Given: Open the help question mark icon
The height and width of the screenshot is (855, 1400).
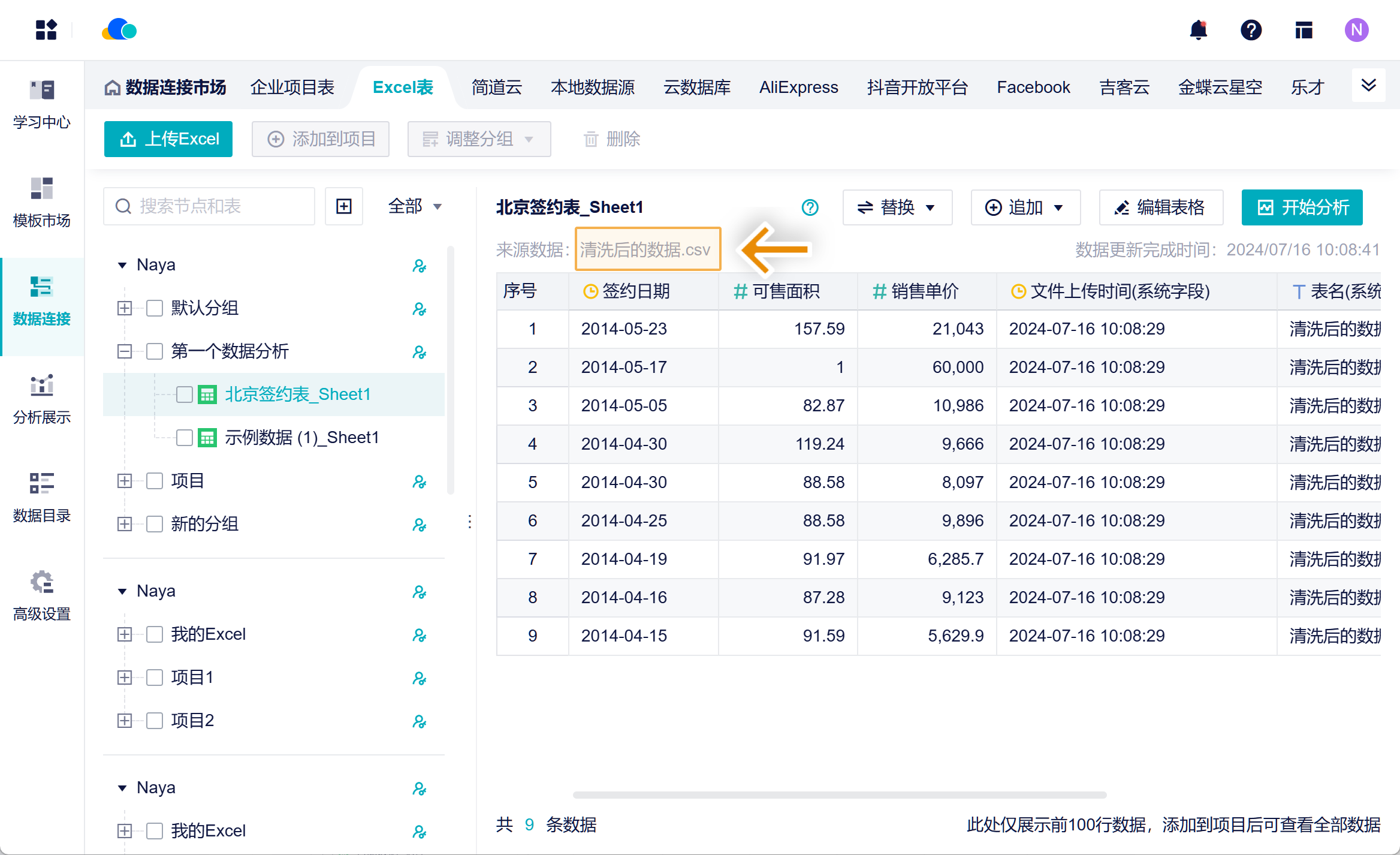Looking at the screenshot, I should point(1251,30).
